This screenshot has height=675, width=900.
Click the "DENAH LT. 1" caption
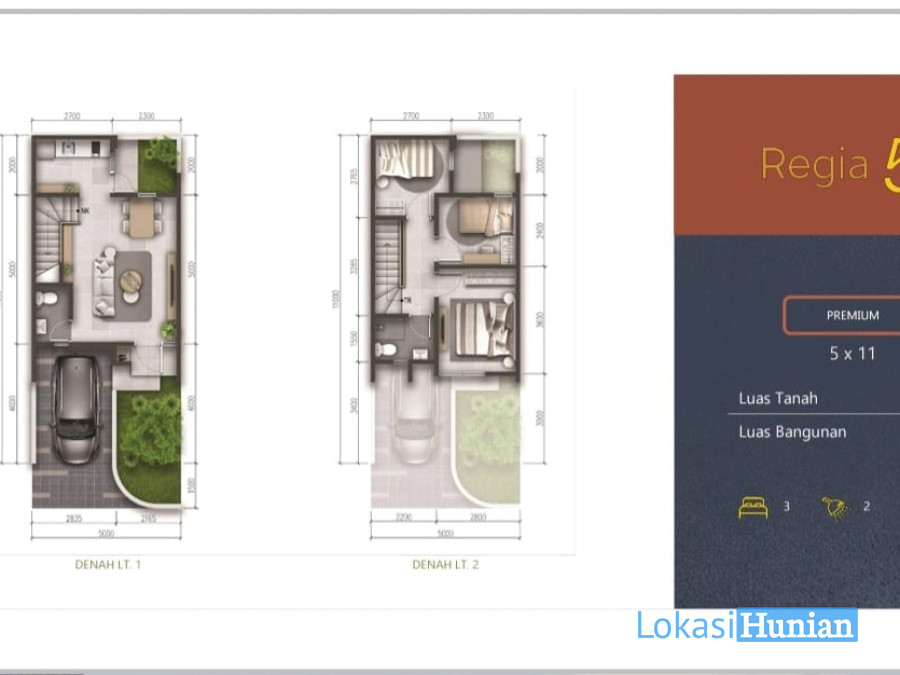click(x=108, y=565)
